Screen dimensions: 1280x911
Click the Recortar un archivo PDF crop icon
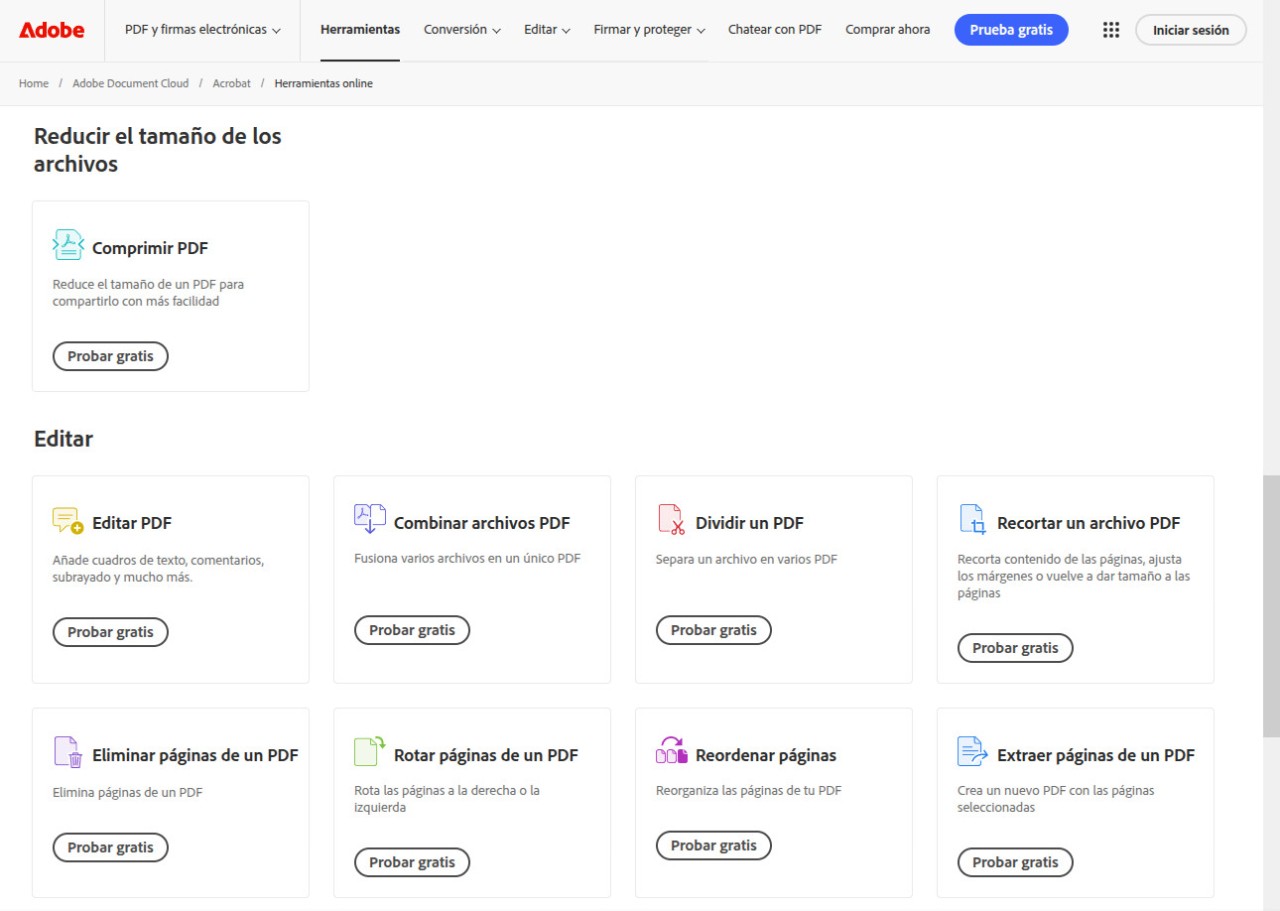point(973,520)
